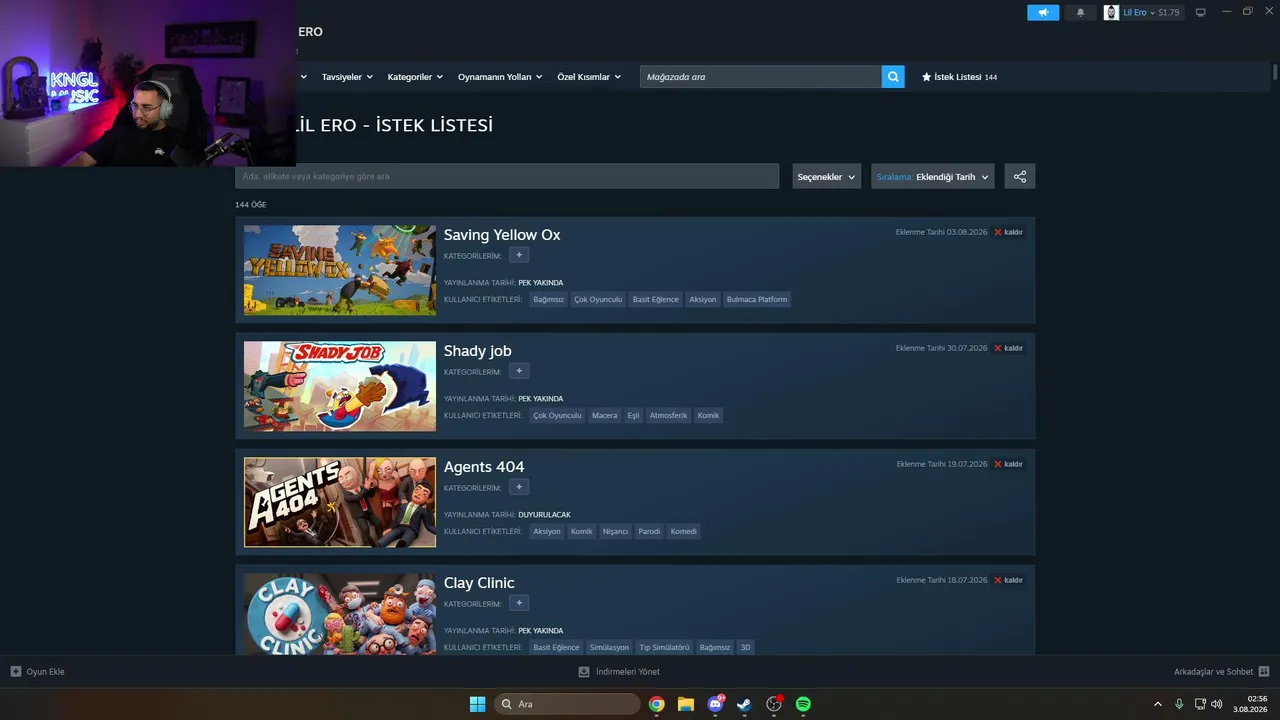This screenshot has width=1280, height=720.
Task: Click the Shady Job game thumbnail
Action: coord(340,386)
